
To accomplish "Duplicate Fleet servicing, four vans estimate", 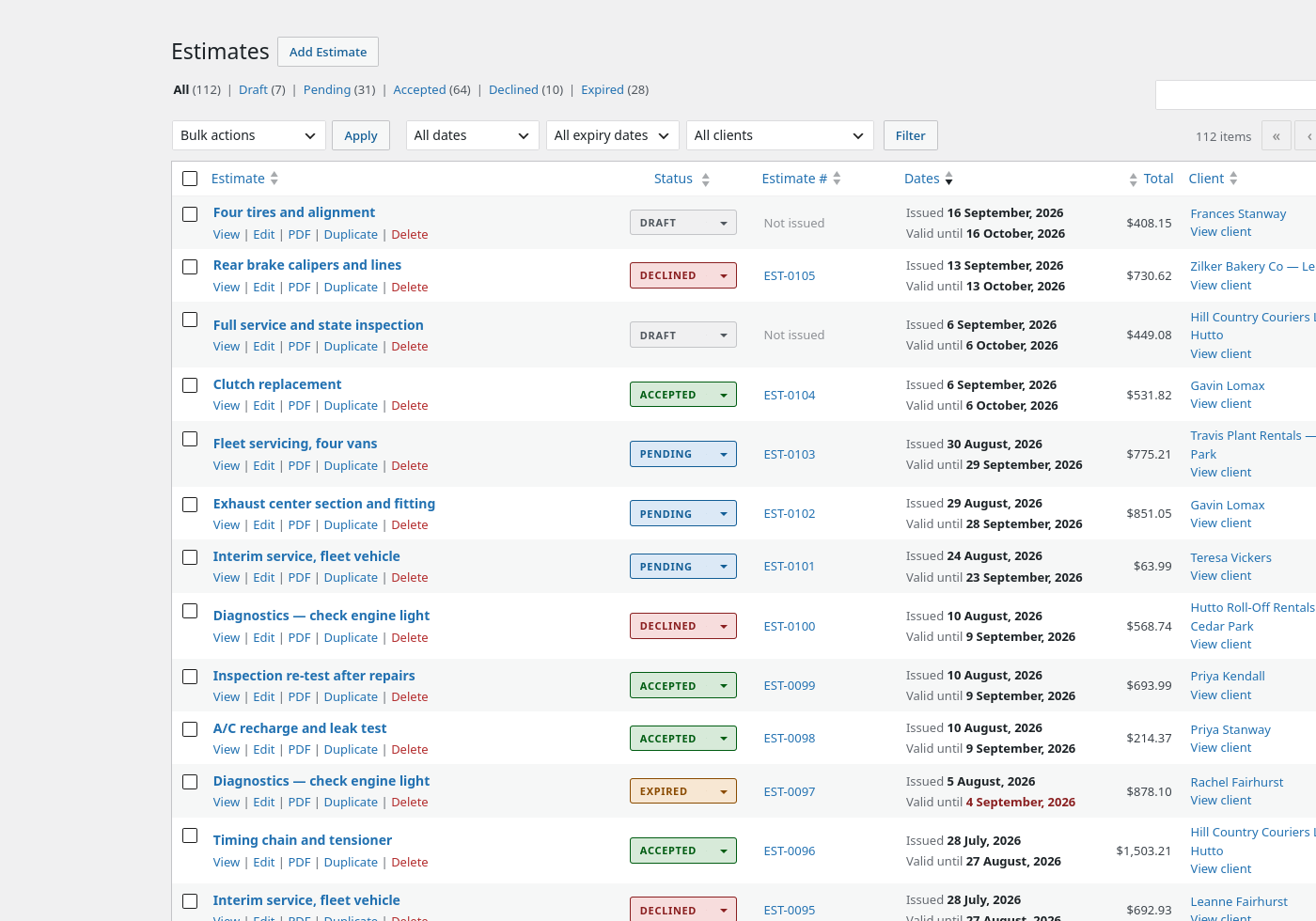I will [351, 466].
